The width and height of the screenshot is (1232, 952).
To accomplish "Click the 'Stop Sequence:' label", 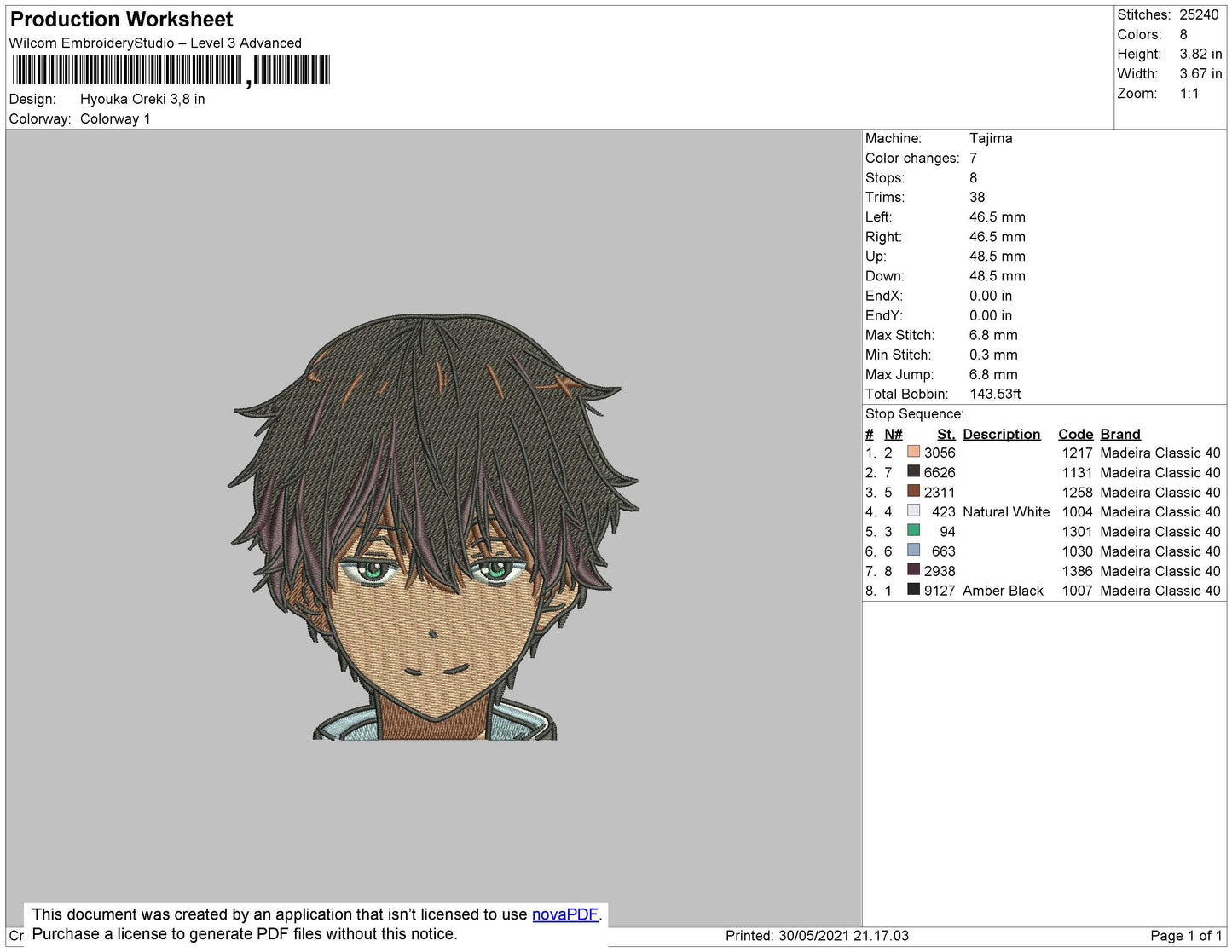I will (x=914, y=413).
